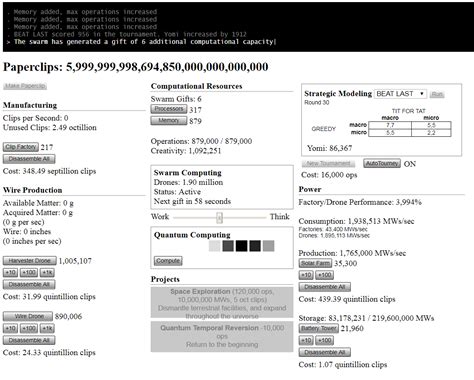Click Consumption: 1,938,513 MWs/sec text
Screen dimensions: 474x380
click(x=356, y=221)
